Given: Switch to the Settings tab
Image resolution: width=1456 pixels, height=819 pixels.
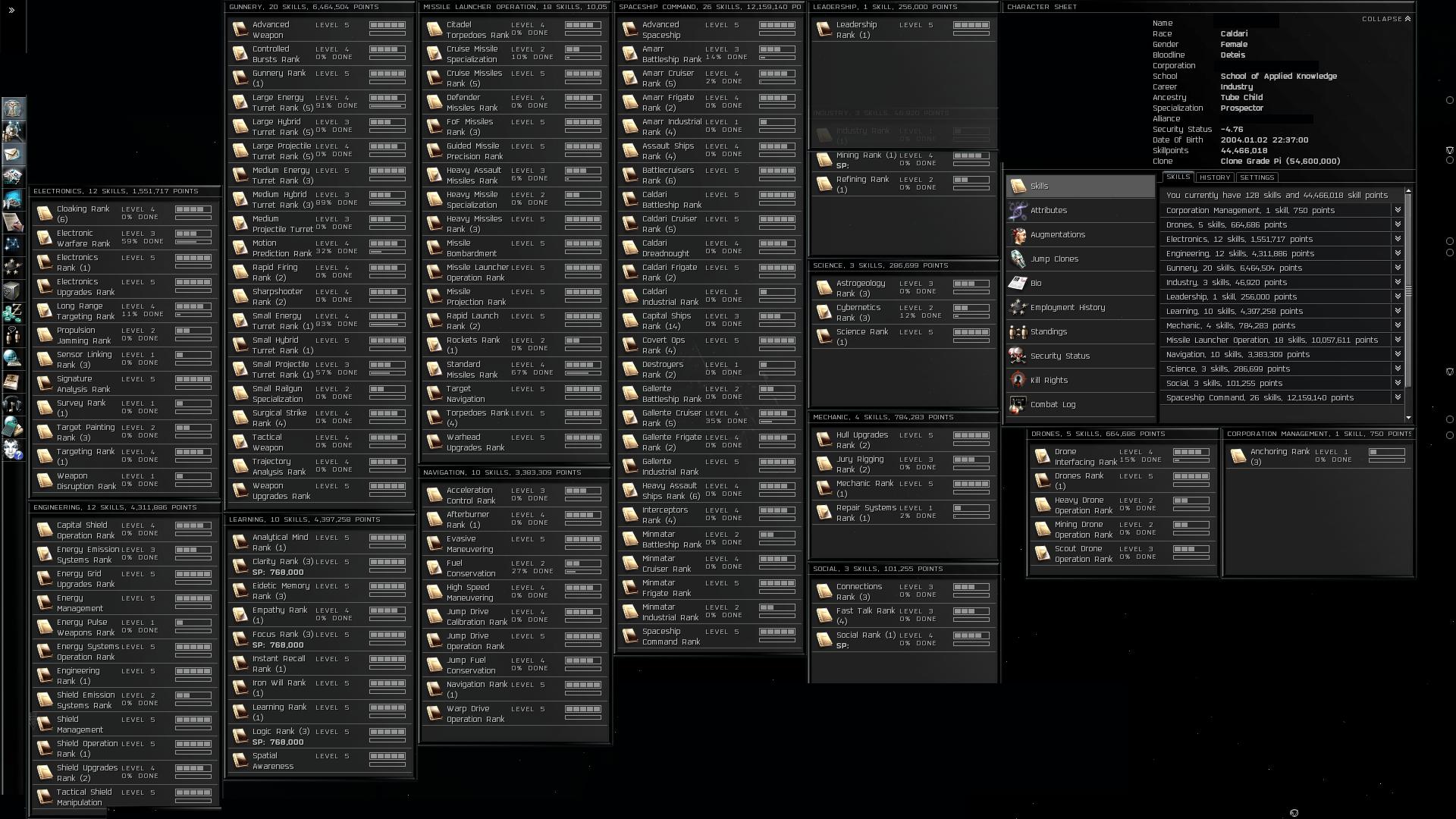Looking at the screenshot, I should (1257, 177).
